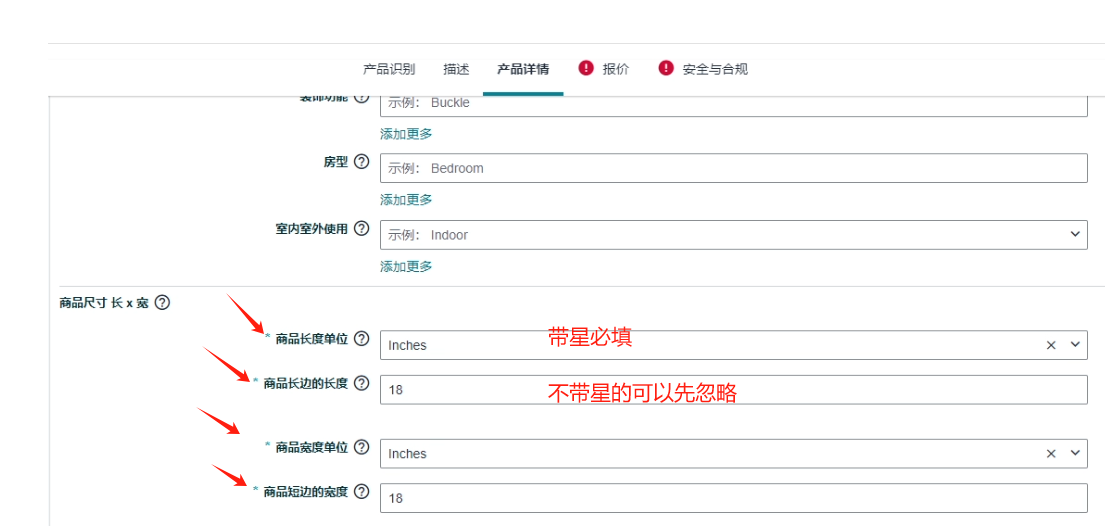Click the help icon beside 商品尺寸 长 x 宽
Screen dimensions: 1111x526
coord(162,303)
